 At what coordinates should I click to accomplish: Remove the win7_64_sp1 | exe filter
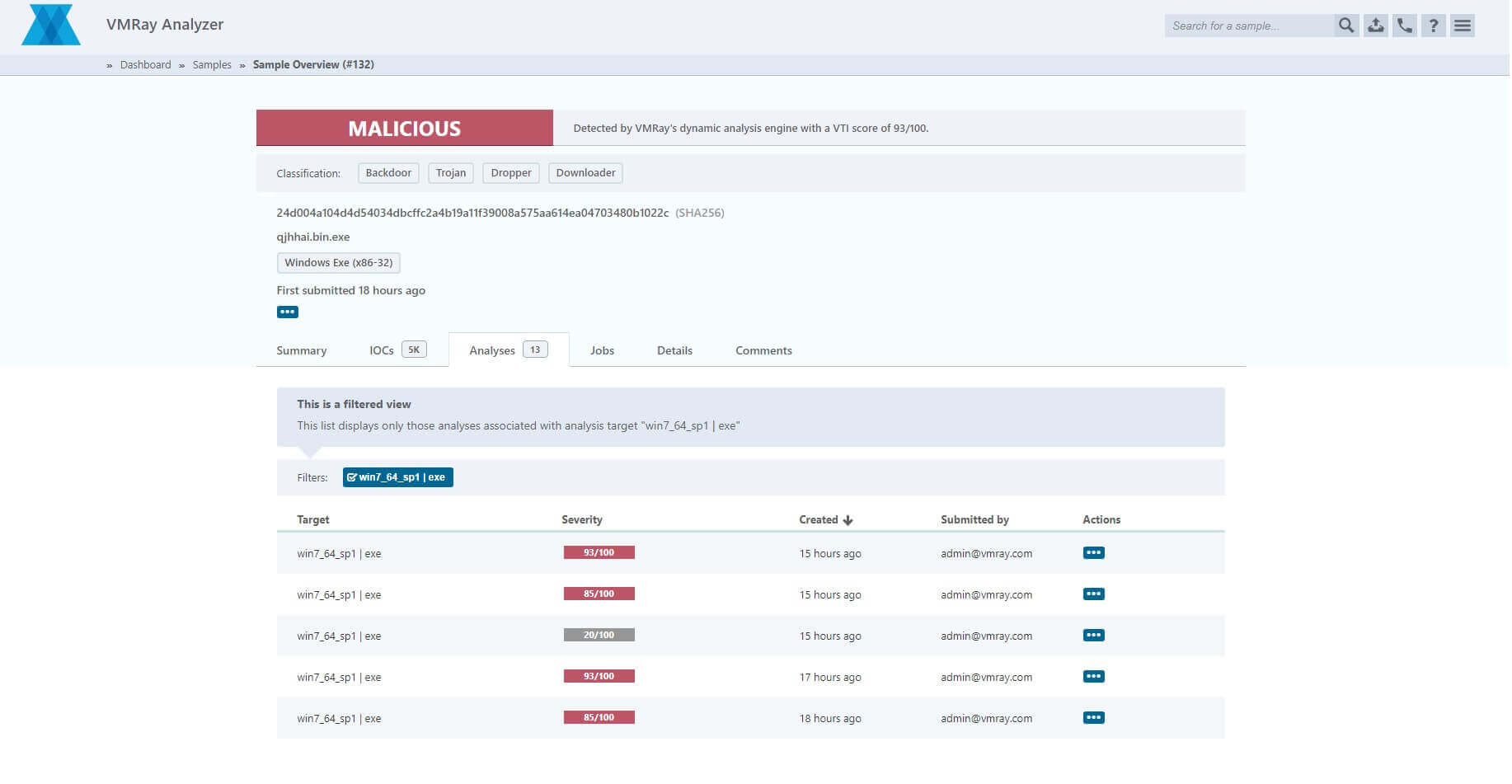(398, 477)
